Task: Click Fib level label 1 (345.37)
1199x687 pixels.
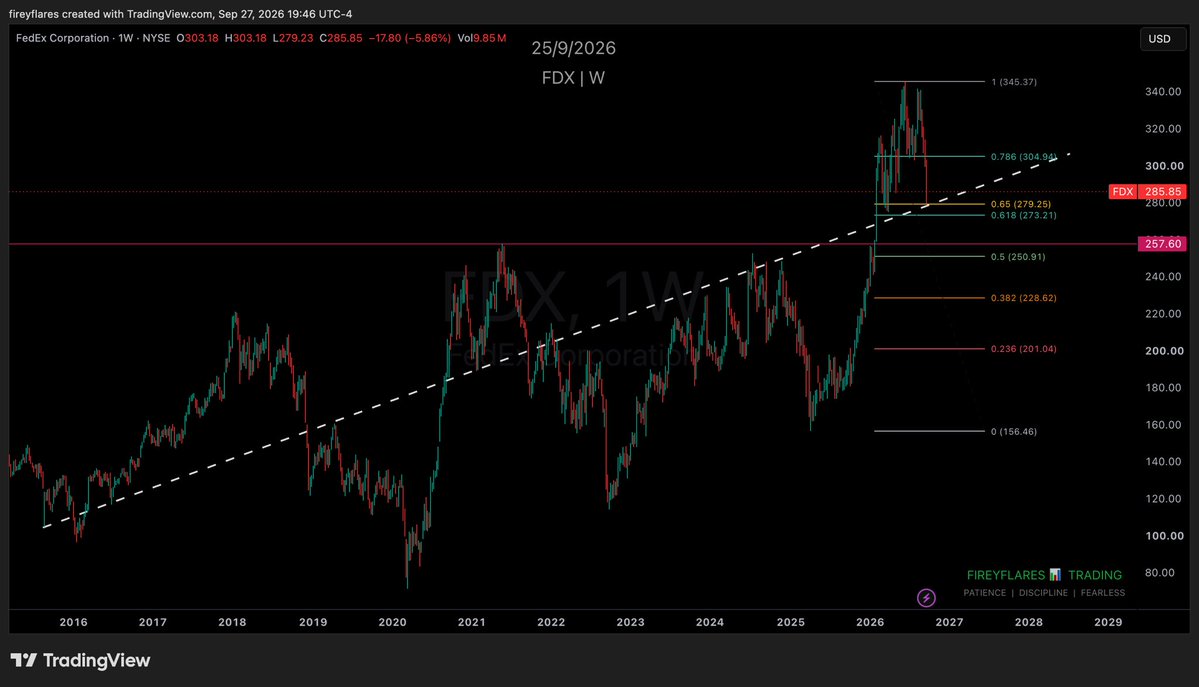Action: point(1014,82)
